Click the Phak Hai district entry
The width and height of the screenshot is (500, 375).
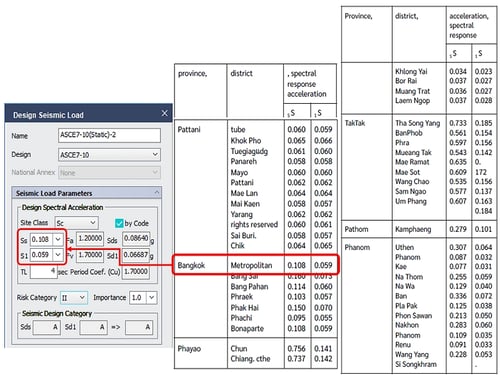(245, 308)
